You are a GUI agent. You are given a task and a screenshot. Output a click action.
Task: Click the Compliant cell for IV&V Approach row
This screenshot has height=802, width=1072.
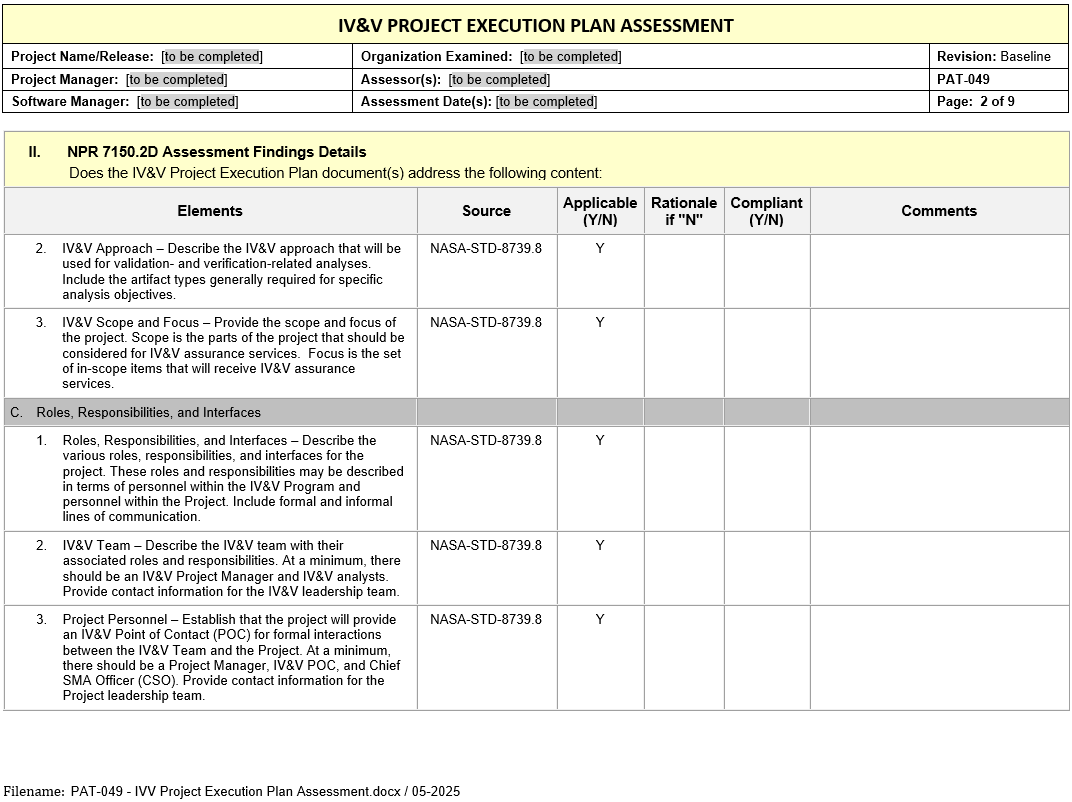[766, 271]
